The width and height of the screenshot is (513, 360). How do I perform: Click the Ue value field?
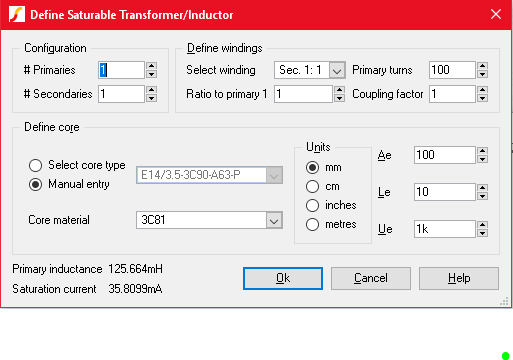tap(445, 229)
